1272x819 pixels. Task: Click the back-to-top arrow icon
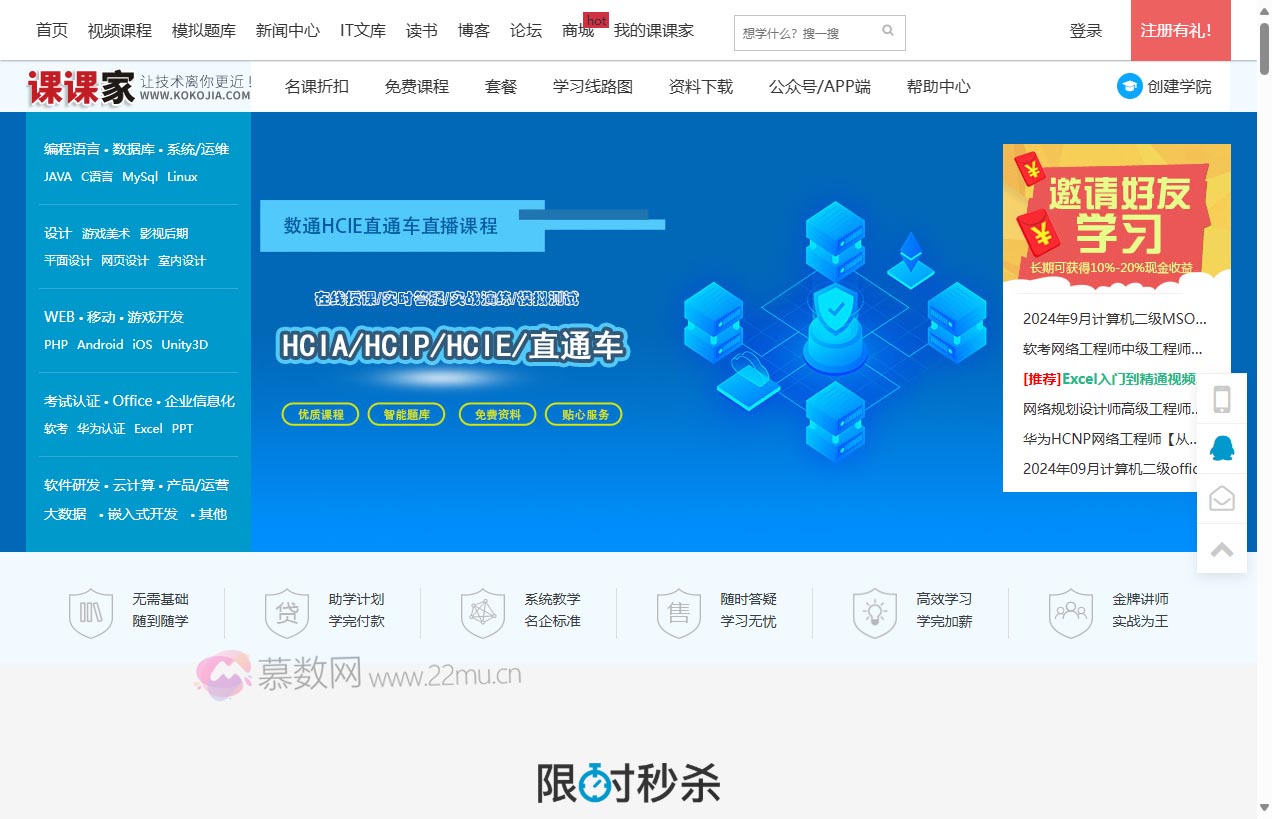coord(1221,548)
